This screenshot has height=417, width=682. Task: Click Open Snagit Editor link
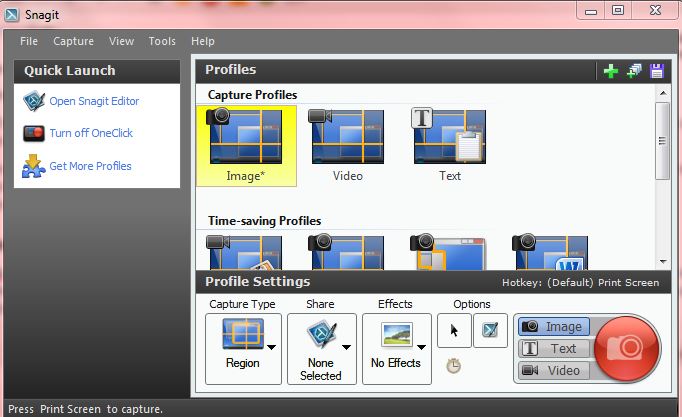94,101
